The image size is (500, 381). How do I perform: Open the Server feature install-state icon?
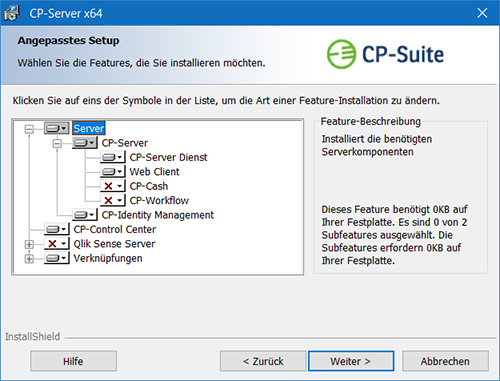pyautogui.click(x=57, y=128)
